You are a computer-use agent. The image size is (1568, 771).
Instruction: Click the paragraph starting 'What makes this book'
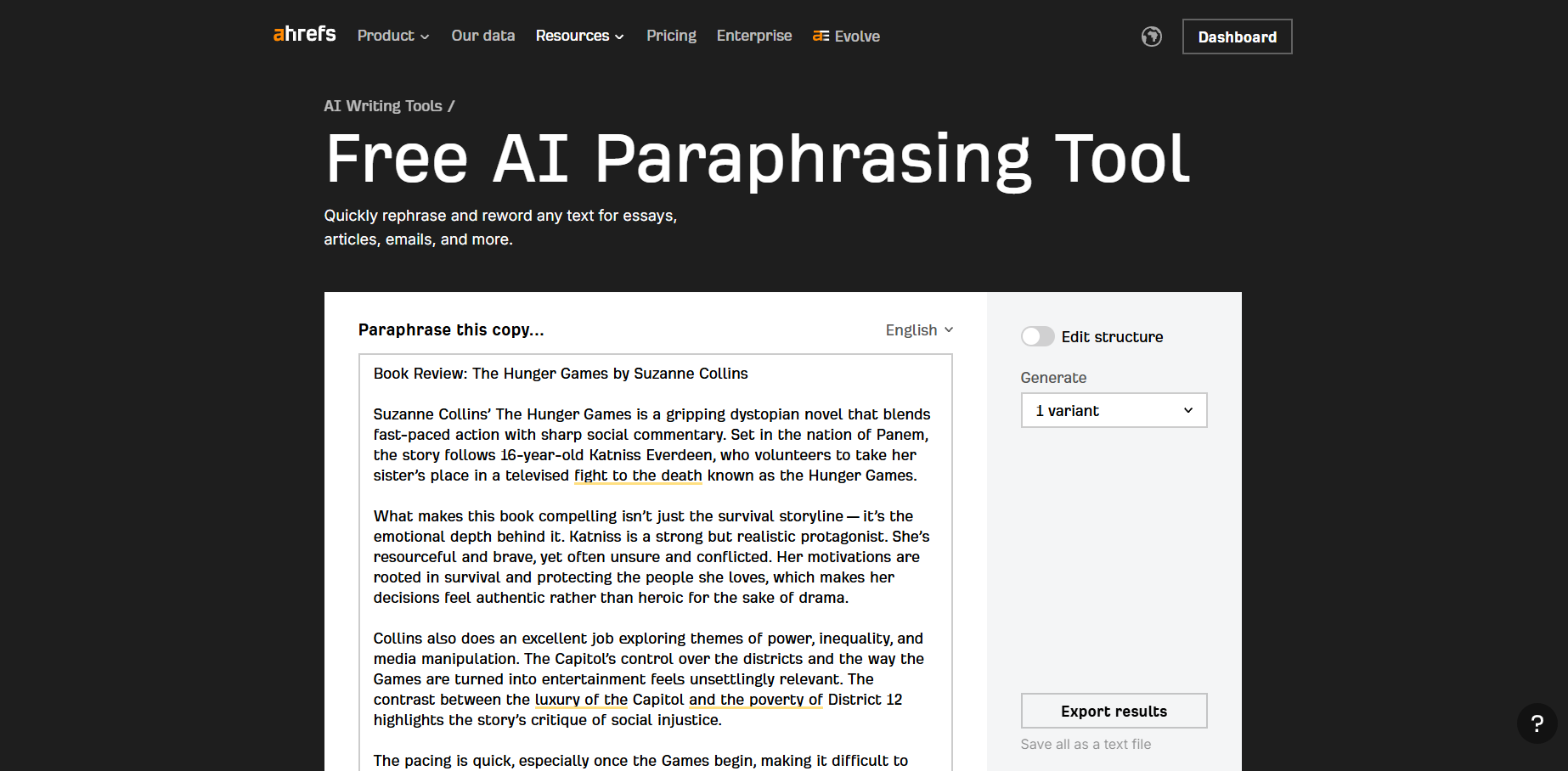(x=651, y=557)
